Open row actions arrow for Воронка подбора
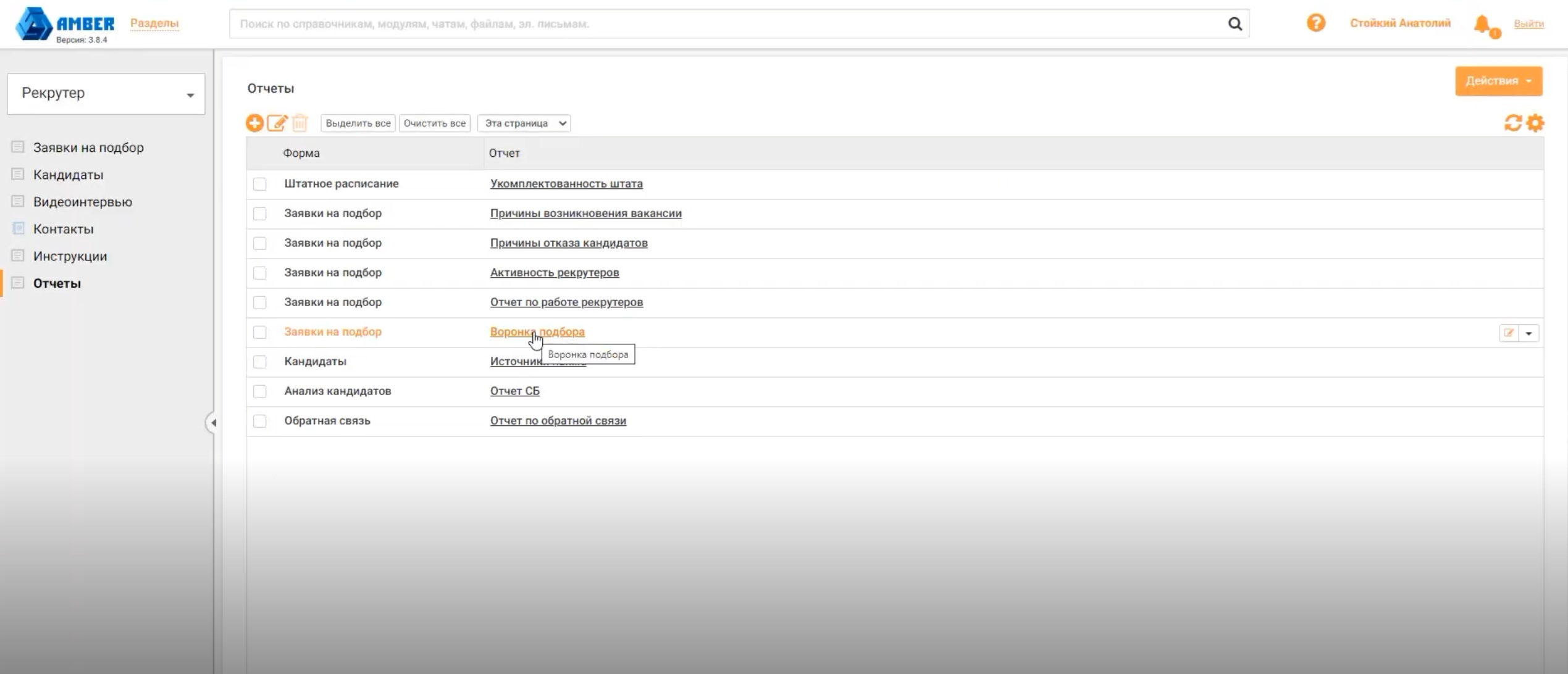This screenshot has width=1568, height=674. coord(1529,333)
